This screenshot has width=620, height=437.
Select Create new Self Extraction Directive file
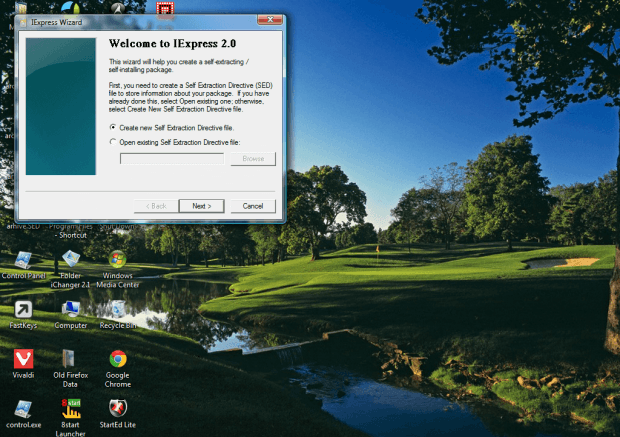tap(113, 128)
